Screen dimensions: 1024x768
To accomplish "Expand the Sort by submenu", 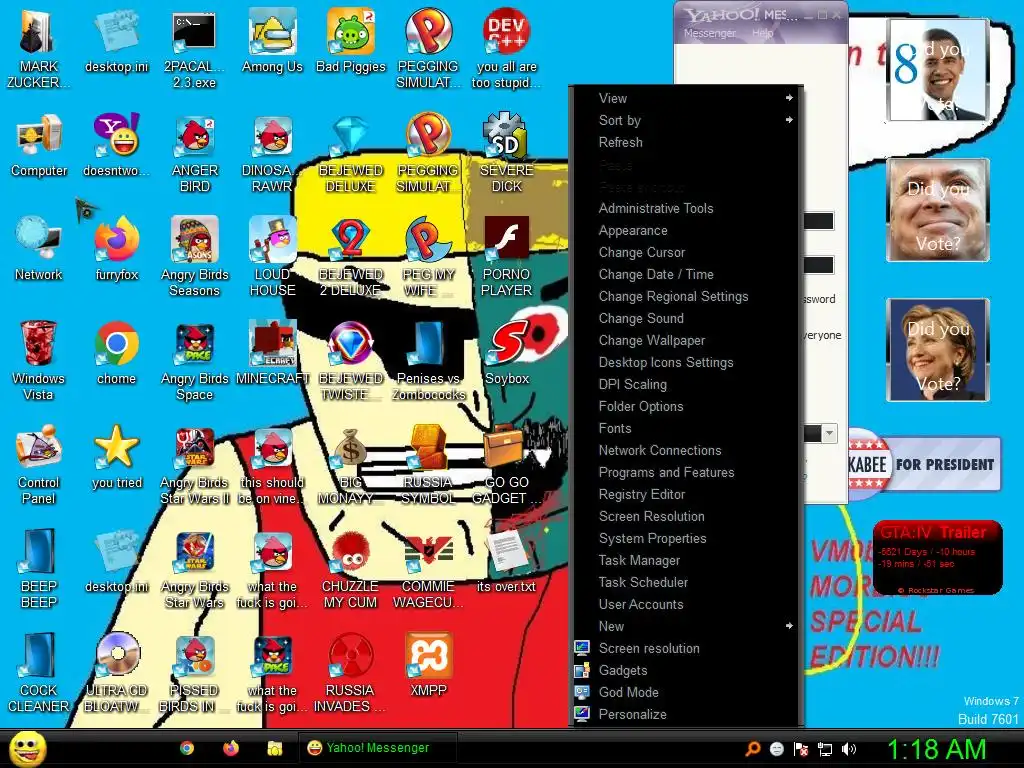I will (x=687, y=120).
